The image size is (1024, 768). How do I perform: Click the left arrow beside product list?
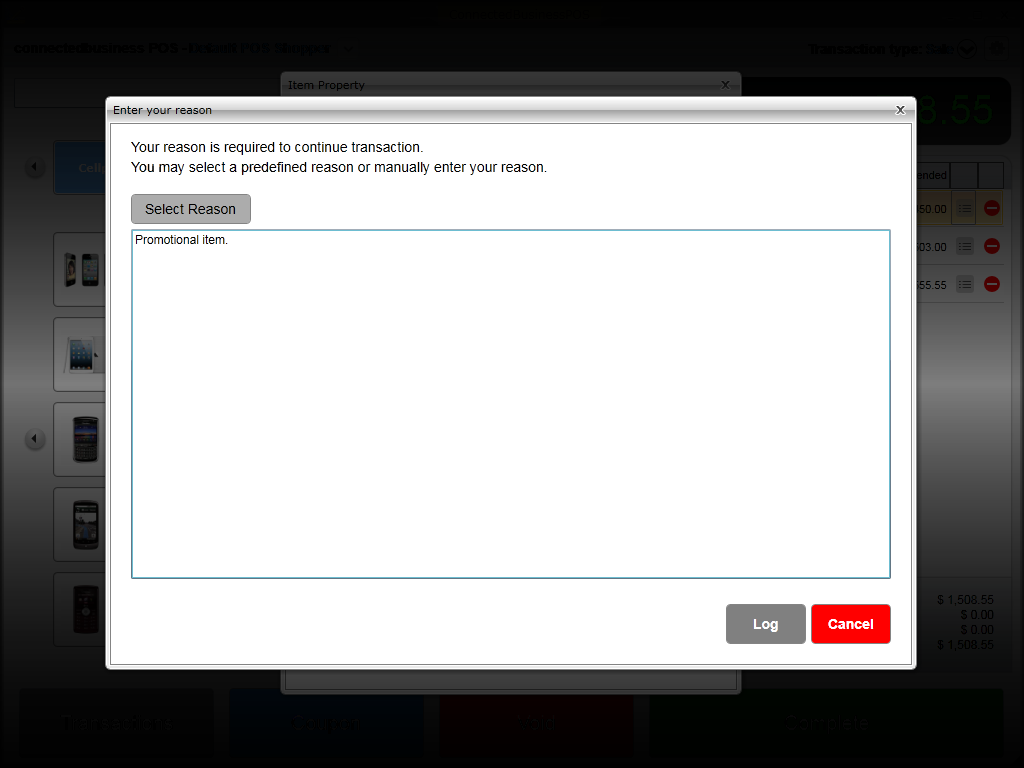coord(35,439)
